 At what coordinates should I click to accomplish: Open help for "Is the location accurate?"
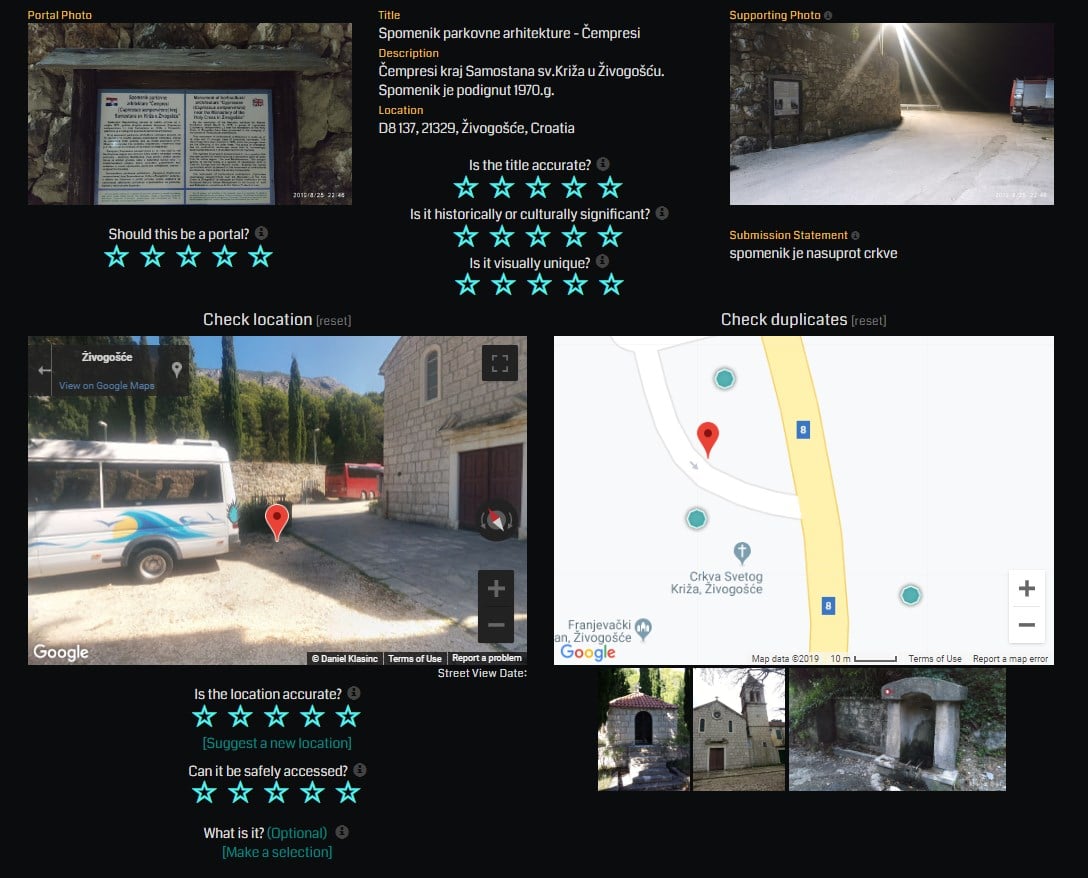coord(354,693)
